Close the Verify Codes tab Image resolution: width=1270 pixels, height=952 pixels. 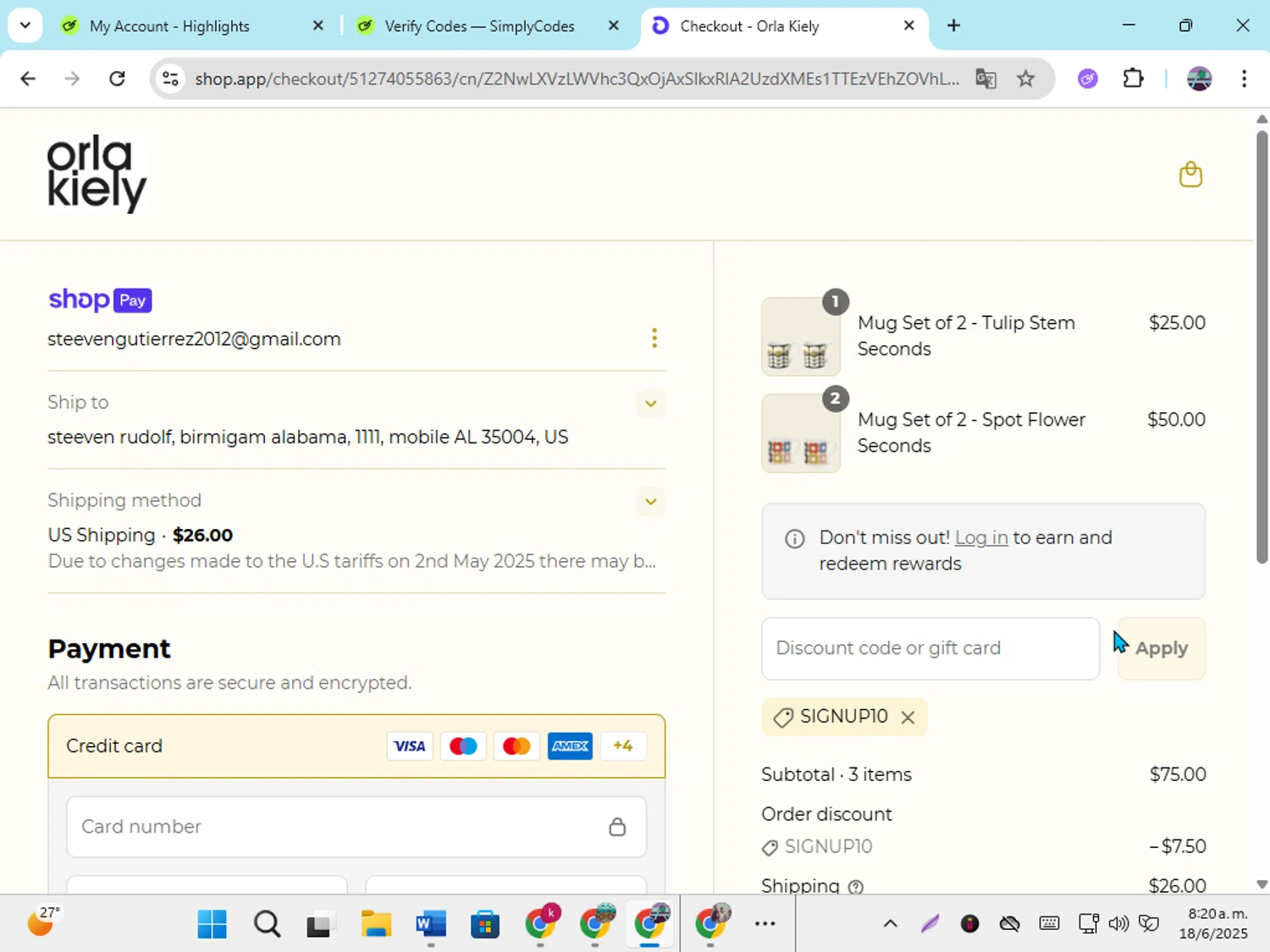click(614, 25)
